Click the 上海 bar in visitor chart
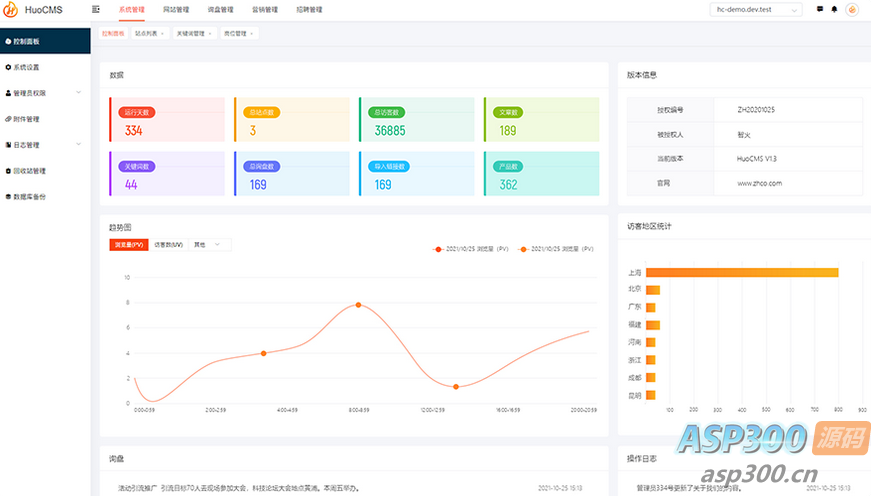Image resolution: width=871 pixels, height=496 pixels. point(741,272)
